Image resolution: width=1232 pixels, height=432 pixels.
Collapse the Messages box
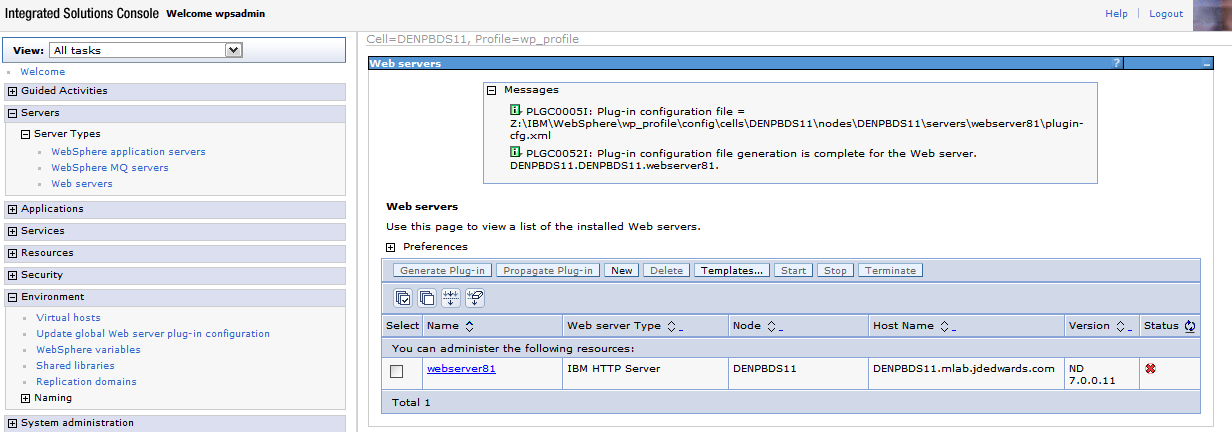492,90
